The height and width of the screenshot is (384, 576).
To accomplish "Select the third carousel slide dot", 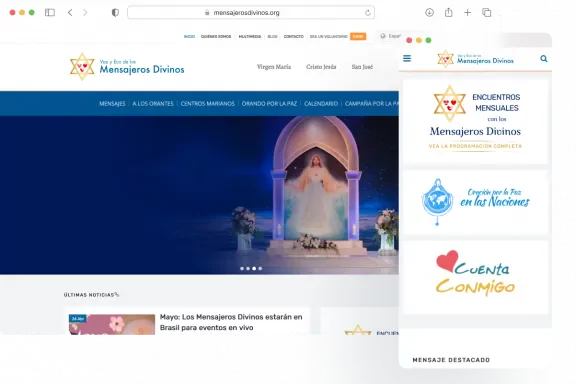I will point(254,269).
